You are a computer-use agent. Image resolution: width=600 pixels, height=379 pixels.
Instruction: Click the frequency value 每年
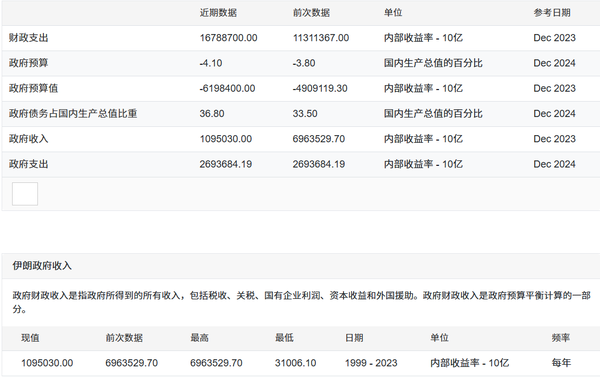click(561, 363)
